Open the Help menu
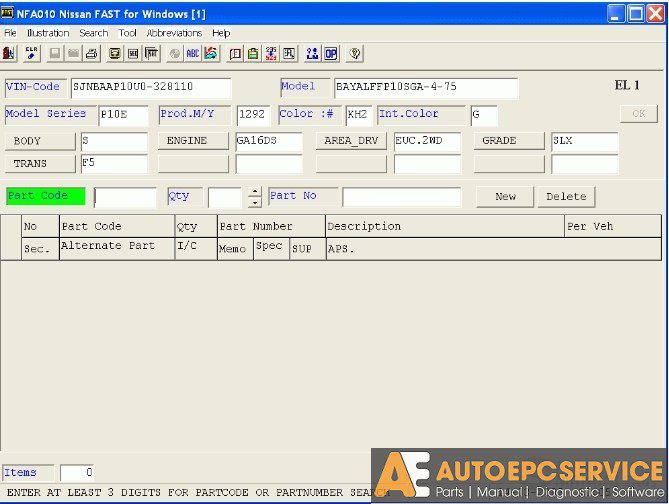 pyautogui.click(x=221, y=33)
